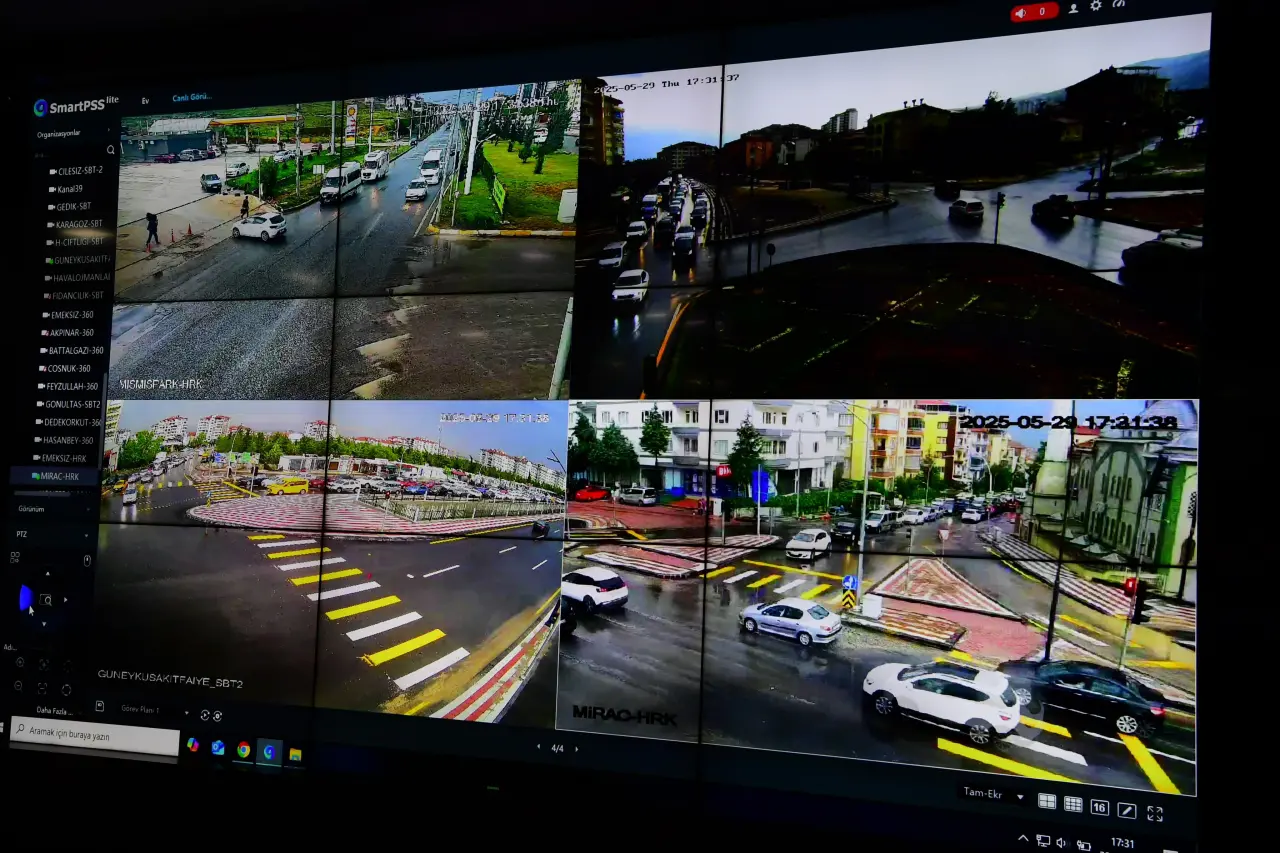The image size is (1280, 853).
Task: Start the task plan tour play icon
Action: [205, 715]
